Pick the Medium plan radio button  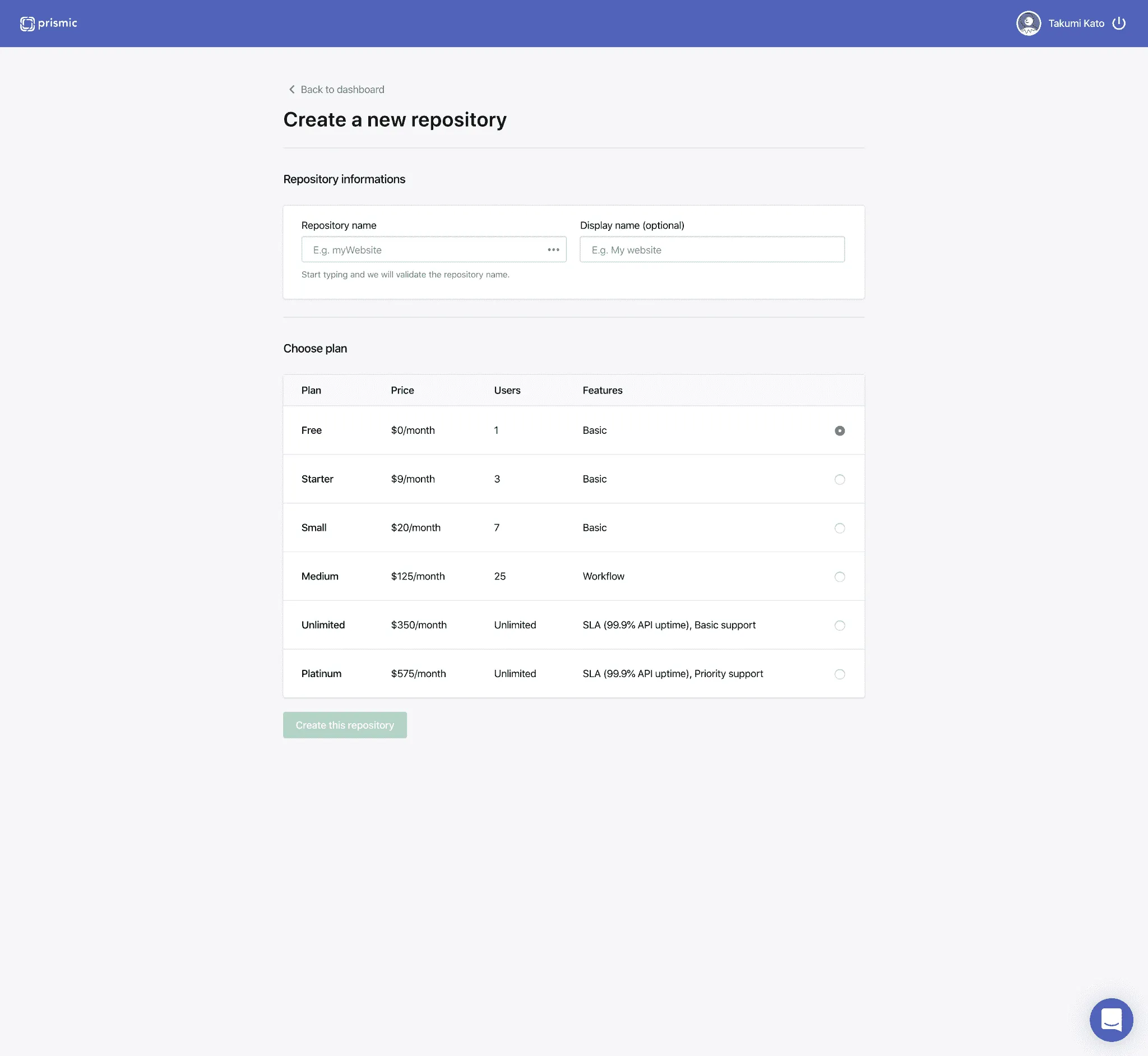[839, 577]
